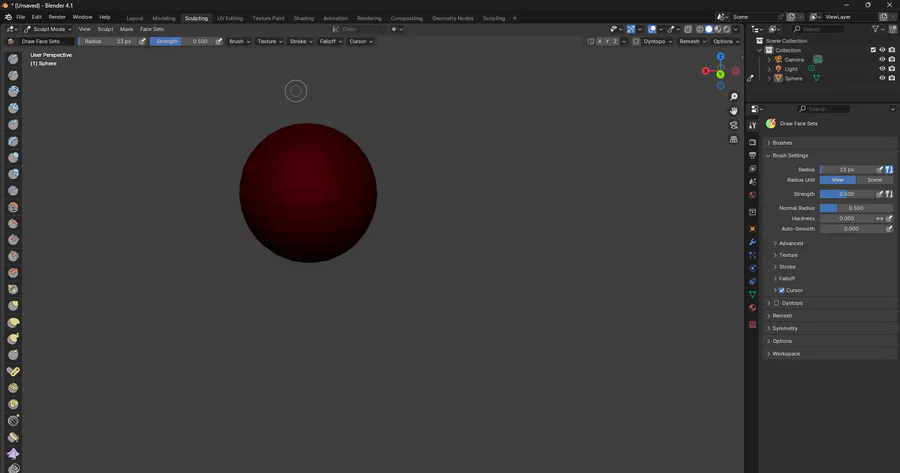
Task: Switch to rendered viewport shading
Action: [x=727, y=29]
